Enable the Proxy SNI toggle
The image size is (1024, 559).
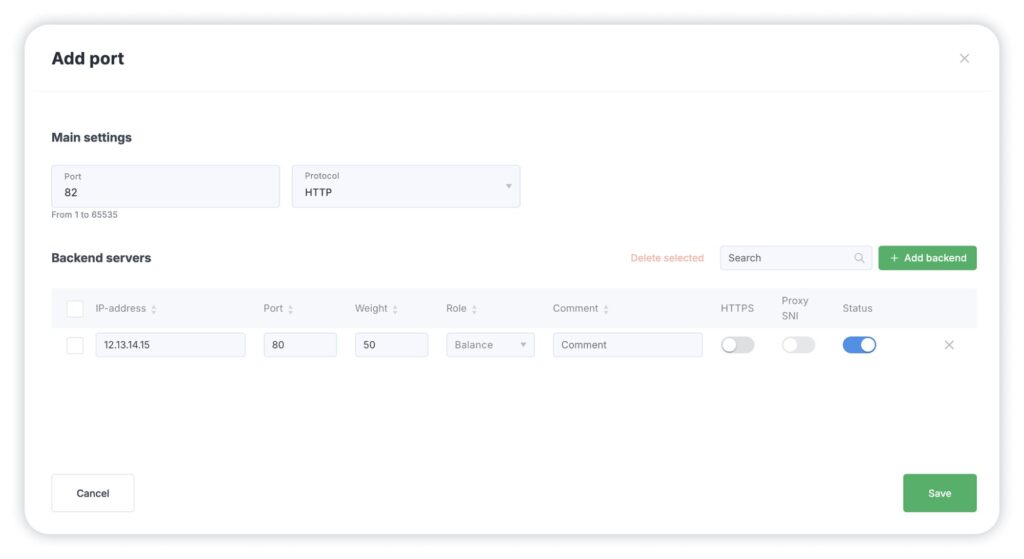pyautogui.click(x=798, y=345)
